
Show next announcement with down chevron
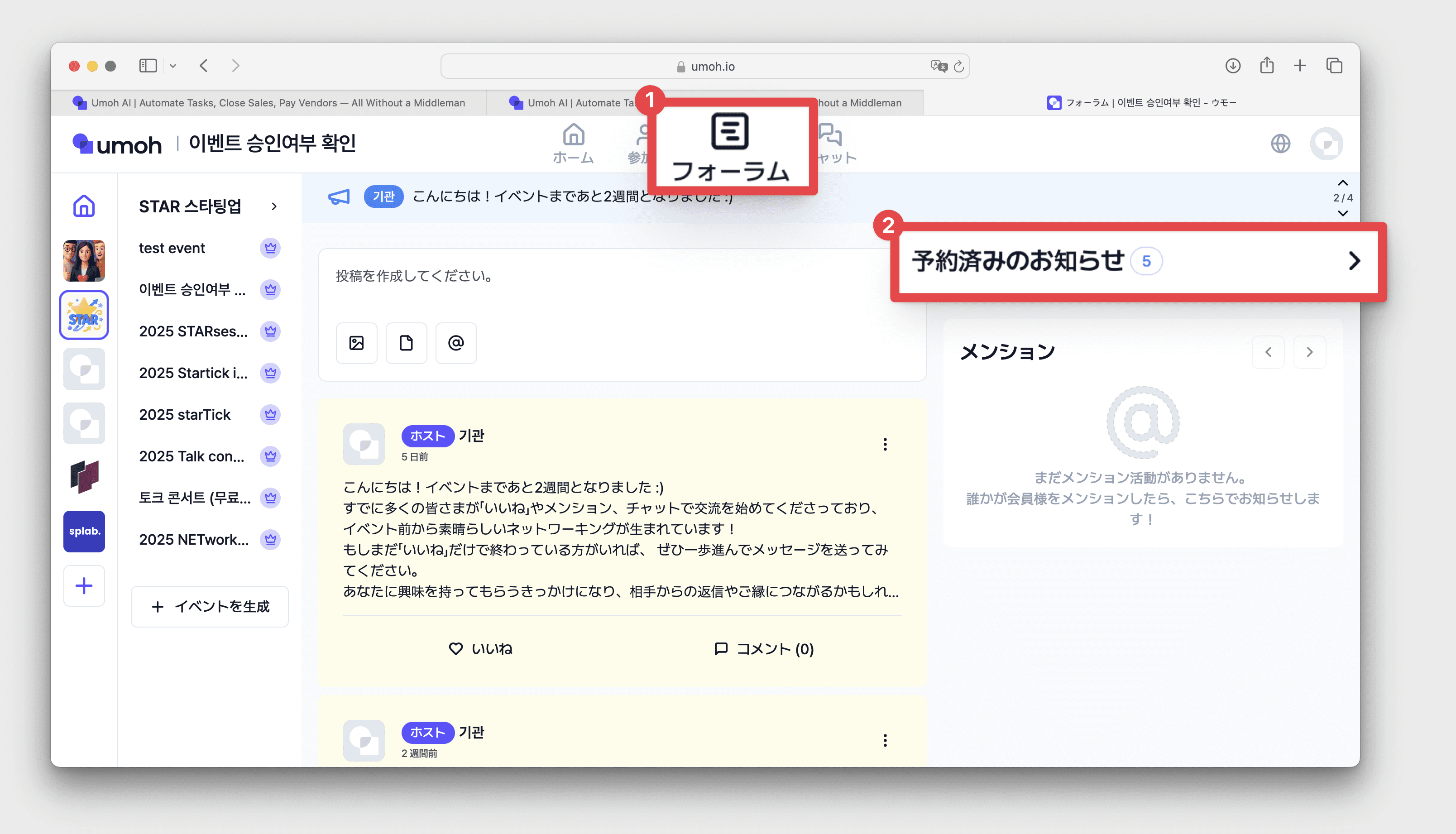[x=1343, y=213]
